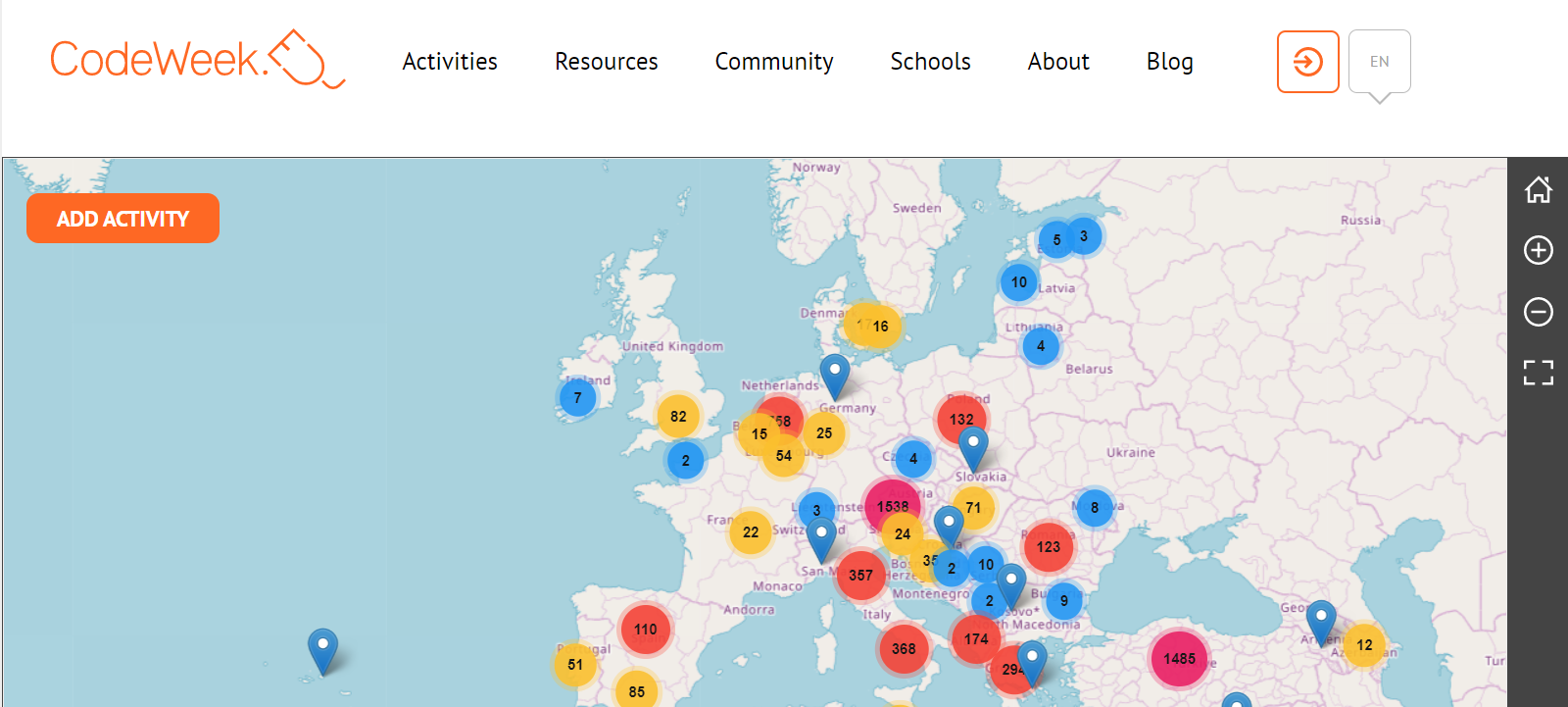Open the About menu item
The image size is (1568, 707).
click(x=1058, y=62)
